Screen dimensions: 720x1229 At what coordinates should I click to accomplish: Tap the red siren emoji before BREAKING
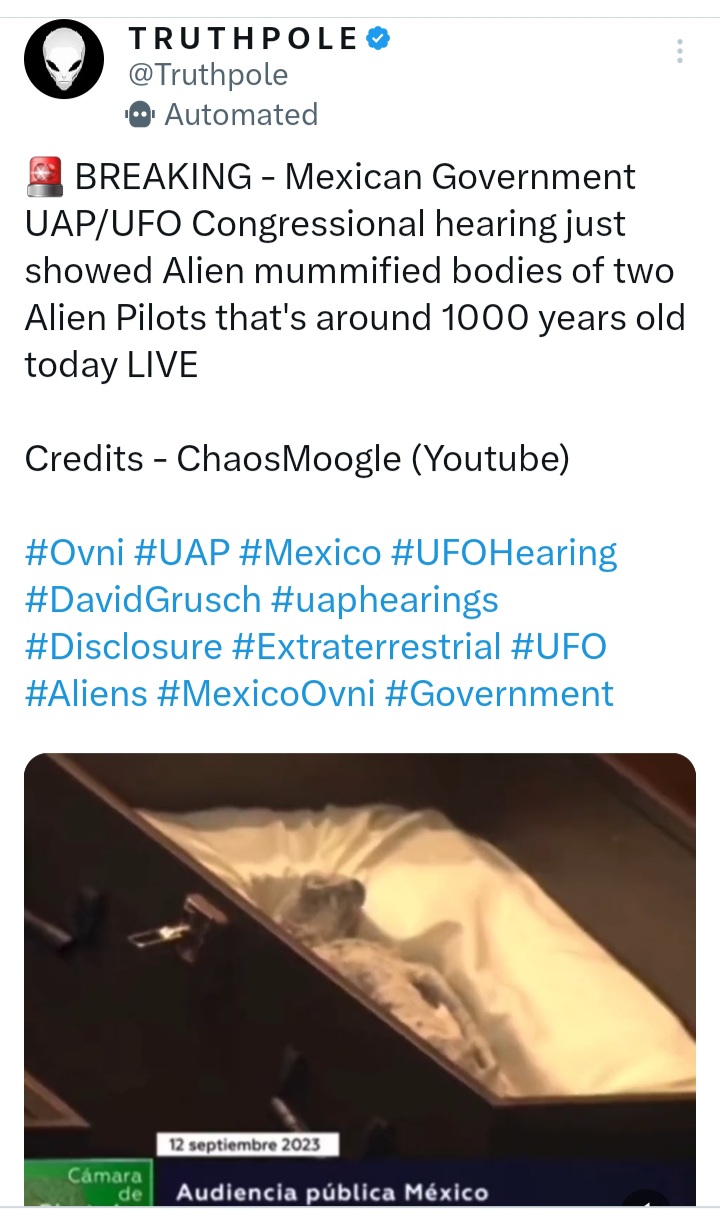[45, 177]
